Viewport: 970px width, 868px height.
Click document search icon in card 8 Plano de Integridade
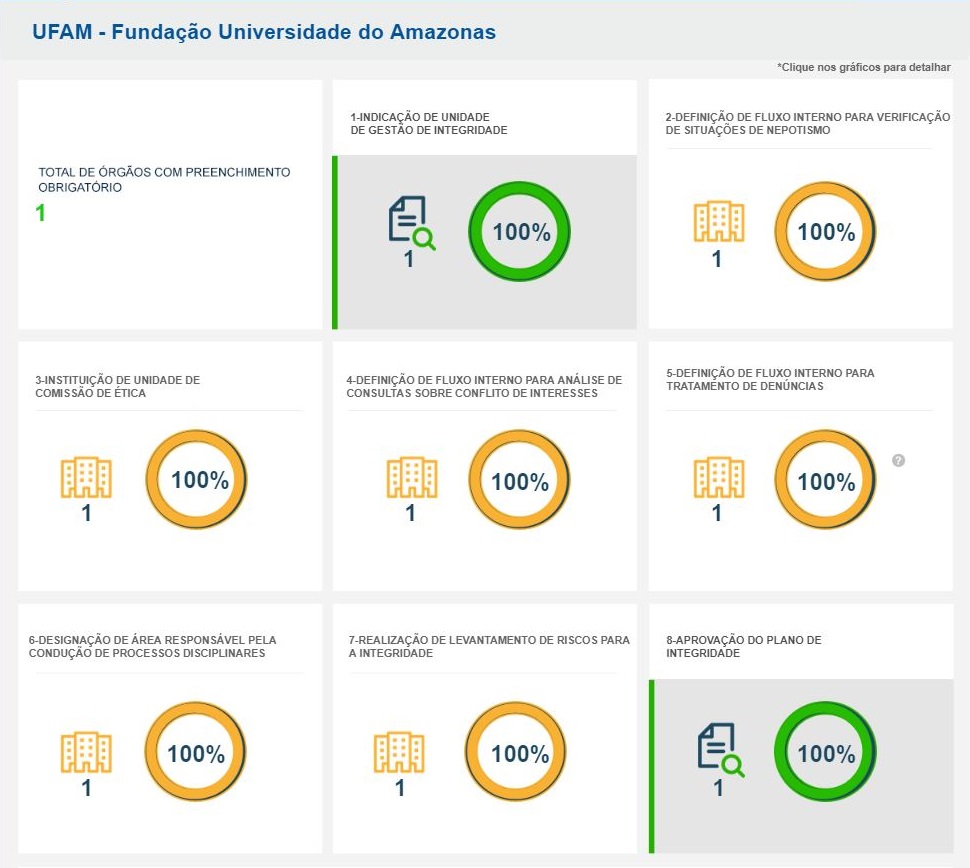tap(721, 749)
